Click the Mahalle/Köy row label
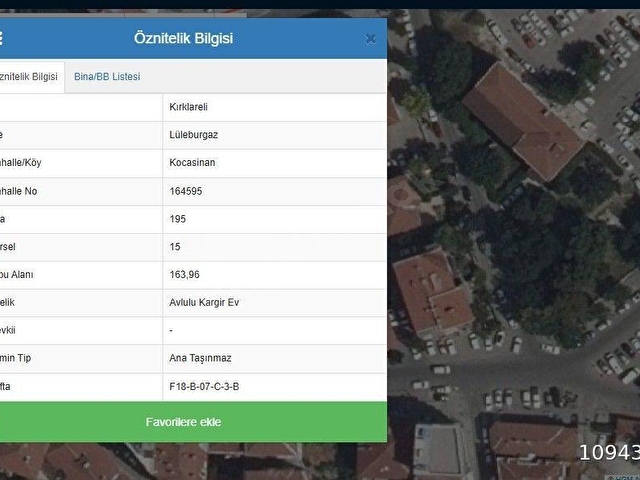This screenshot has width=640, height=480. [20, 162]
